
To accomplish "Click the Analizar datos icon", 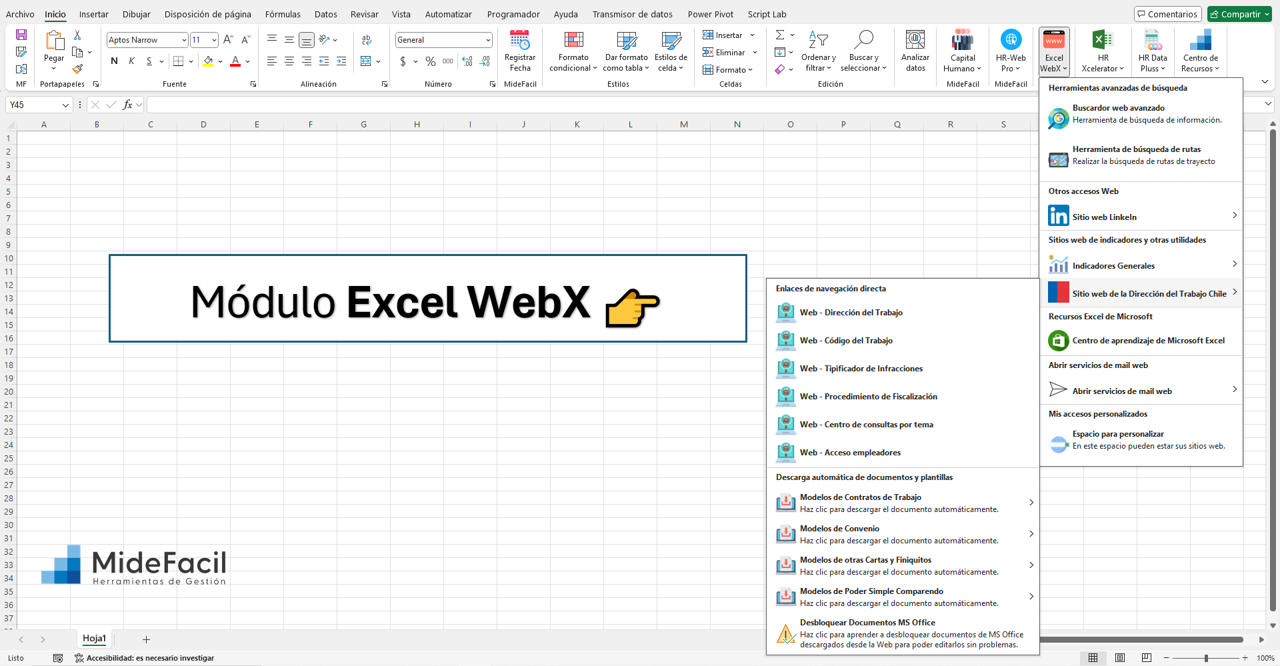I will (x=915, y=40).
